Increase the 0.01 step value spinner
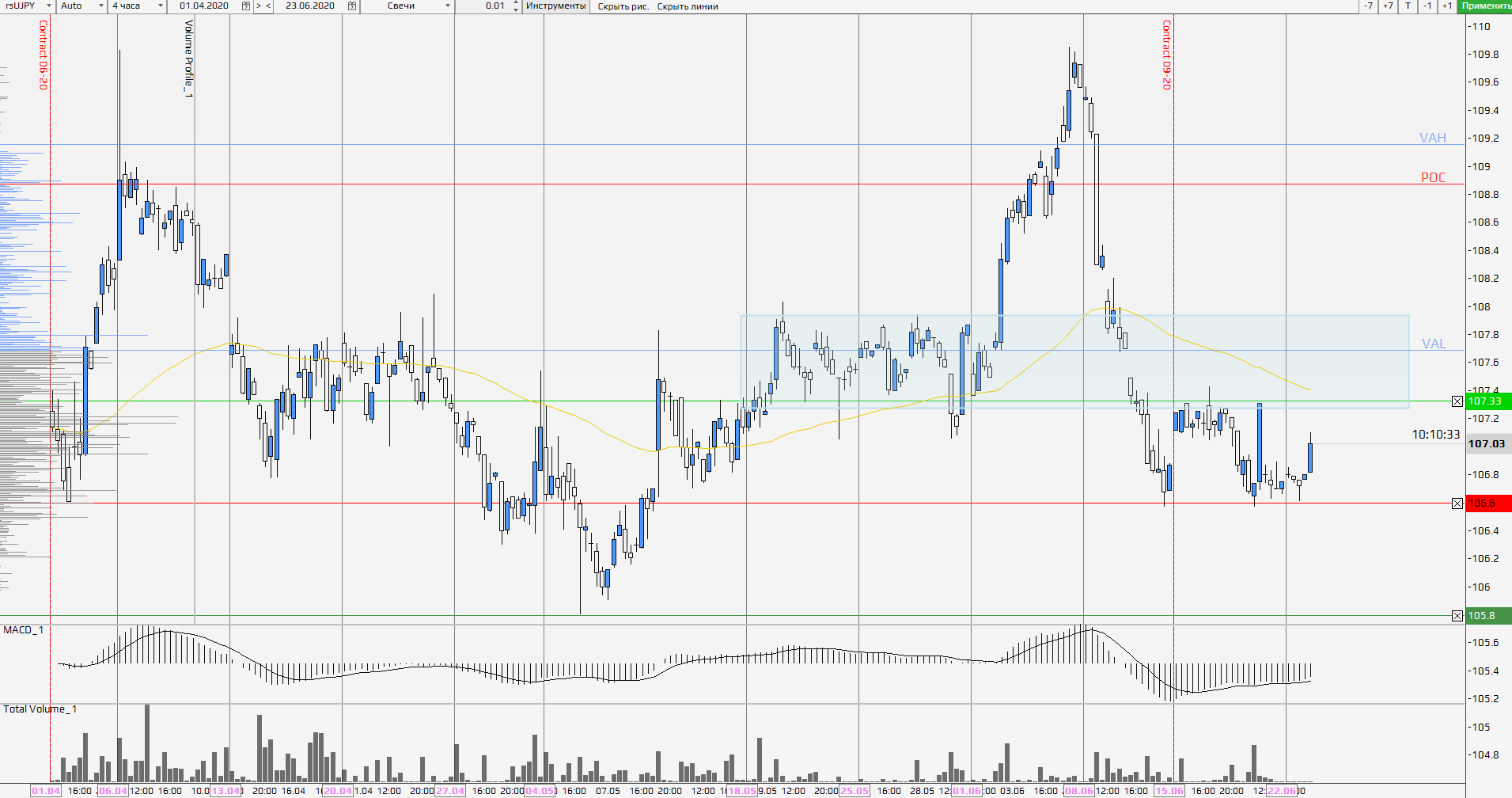The width and height of the screenshot is (1512, 798). [516, 3]
